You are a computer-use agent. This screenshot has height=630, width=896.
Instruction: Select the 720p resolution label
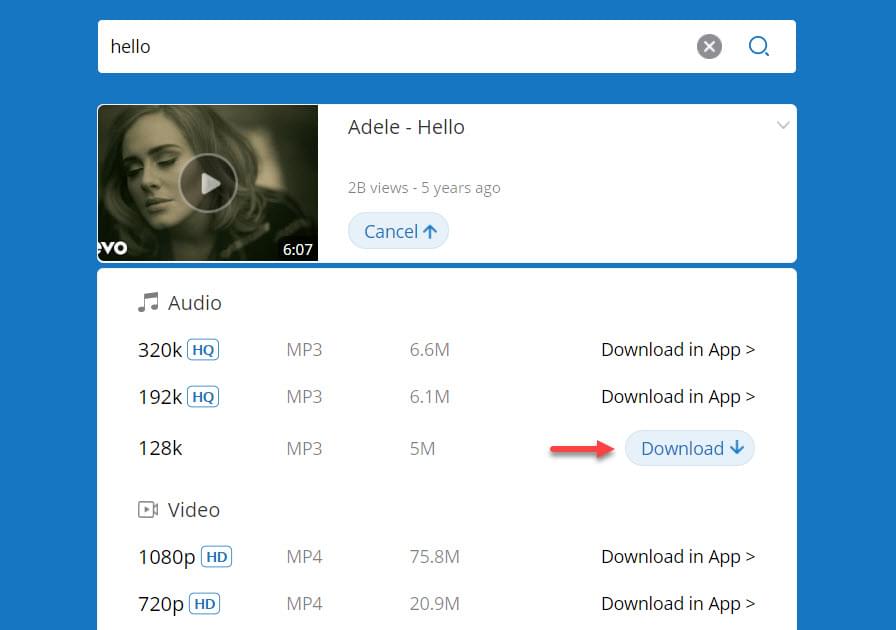coord(161,604)
